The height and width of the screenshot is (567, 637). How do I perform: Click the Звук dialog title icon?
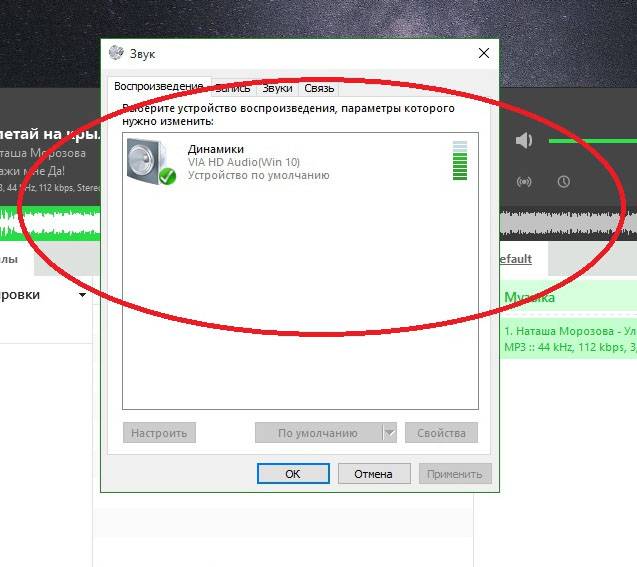116,53
